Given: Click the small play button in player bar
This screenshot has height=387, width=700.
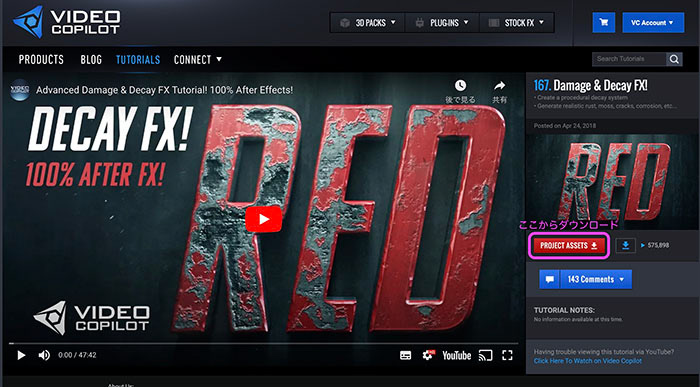Looking at the screenshot, I should click(x=21, y=355).
